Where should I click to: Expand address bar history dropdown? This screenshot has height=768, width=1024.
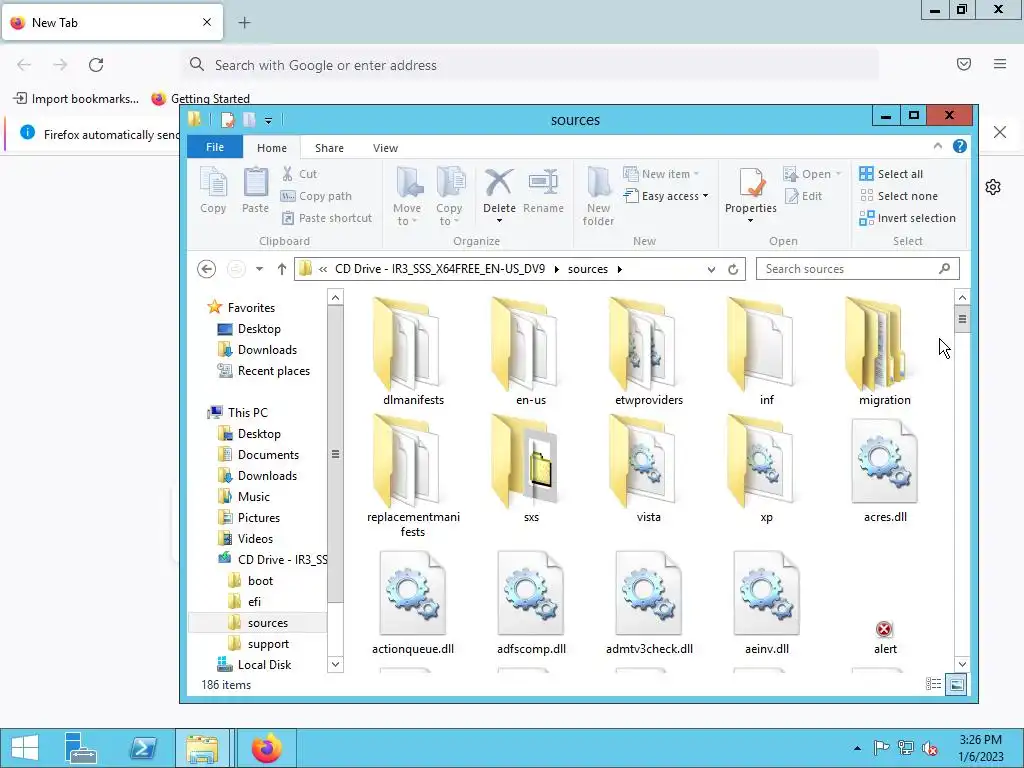click(x=711, y=269)
